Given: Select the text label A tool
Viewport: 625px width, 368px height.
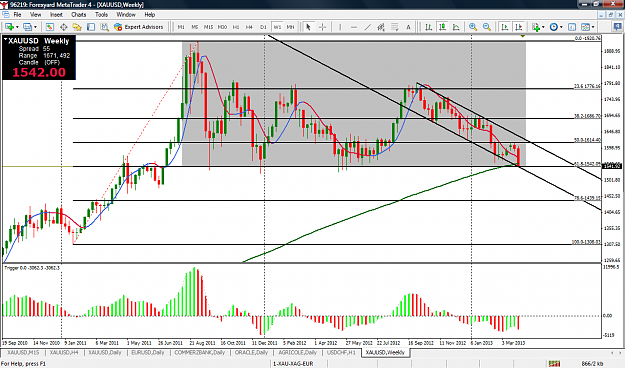Looking at the screenshot, I should [408, 27].
